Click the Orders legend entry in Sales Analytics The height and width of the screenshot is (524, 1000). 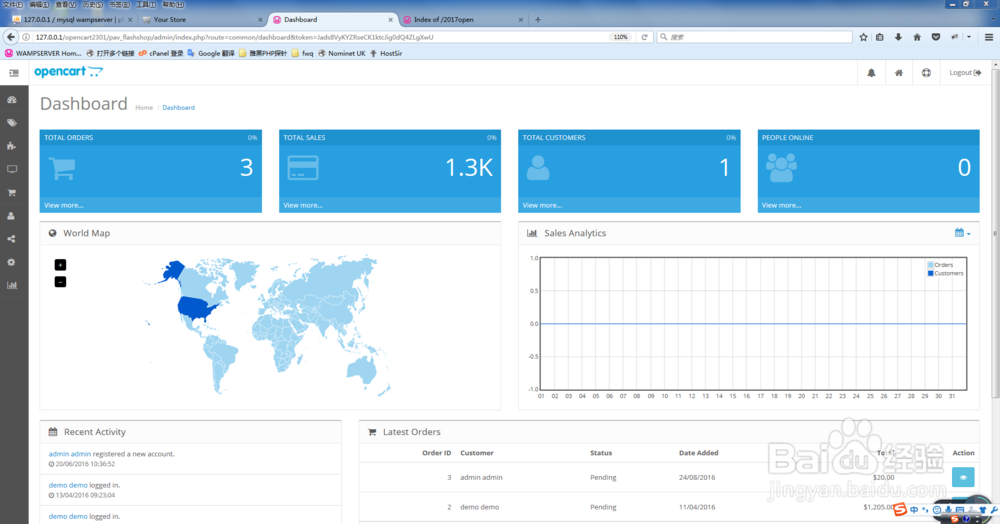[x=940, y=265]
